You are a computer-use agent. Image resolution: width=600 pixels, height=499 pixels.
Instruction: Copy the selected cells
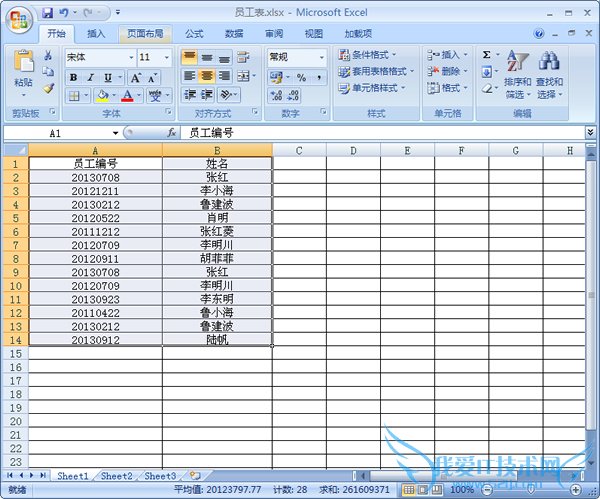pyautogui.click(x=48, y=72)
